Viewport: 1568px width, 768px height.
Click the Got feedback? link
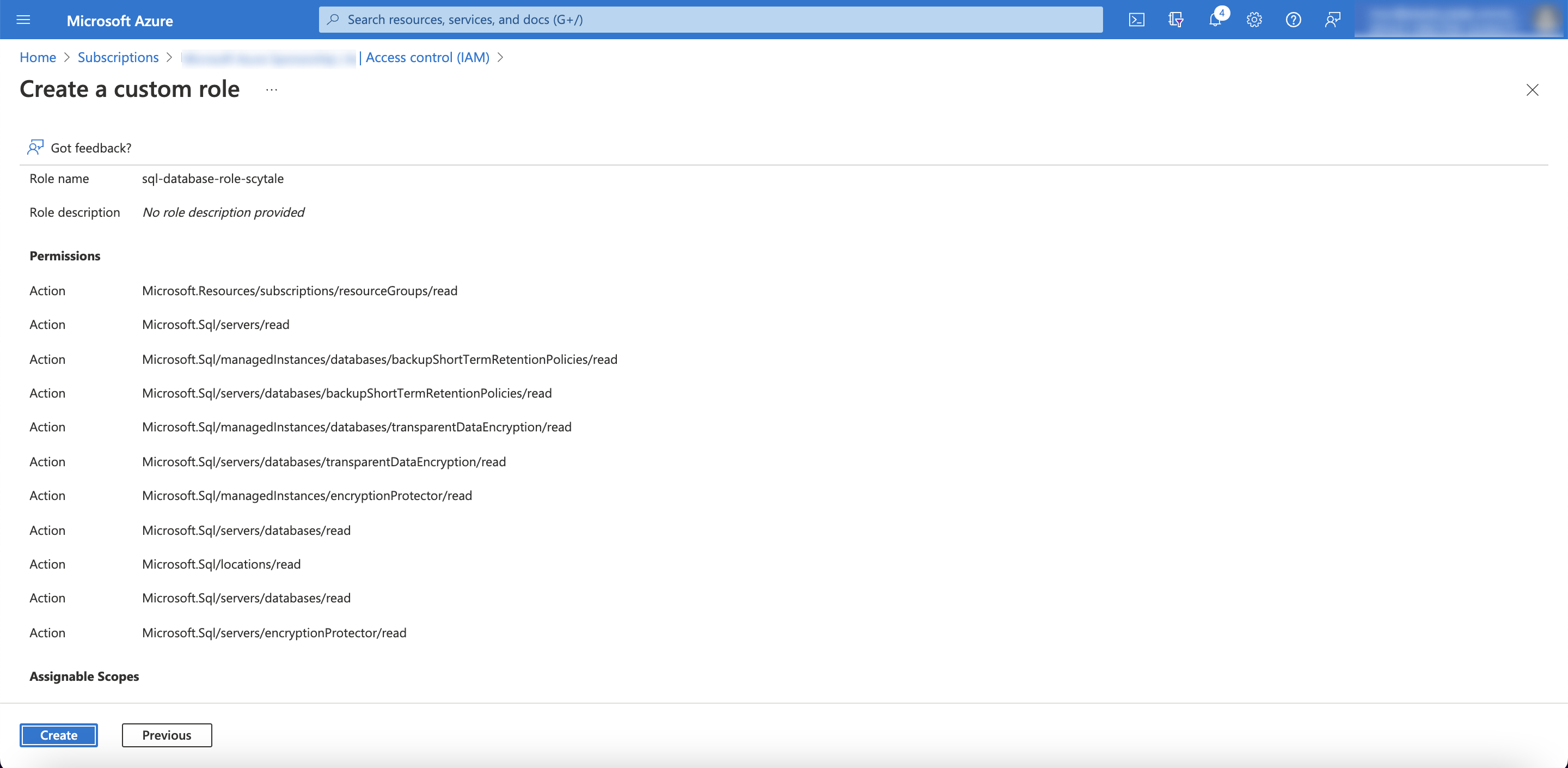(x=91, y=148)
